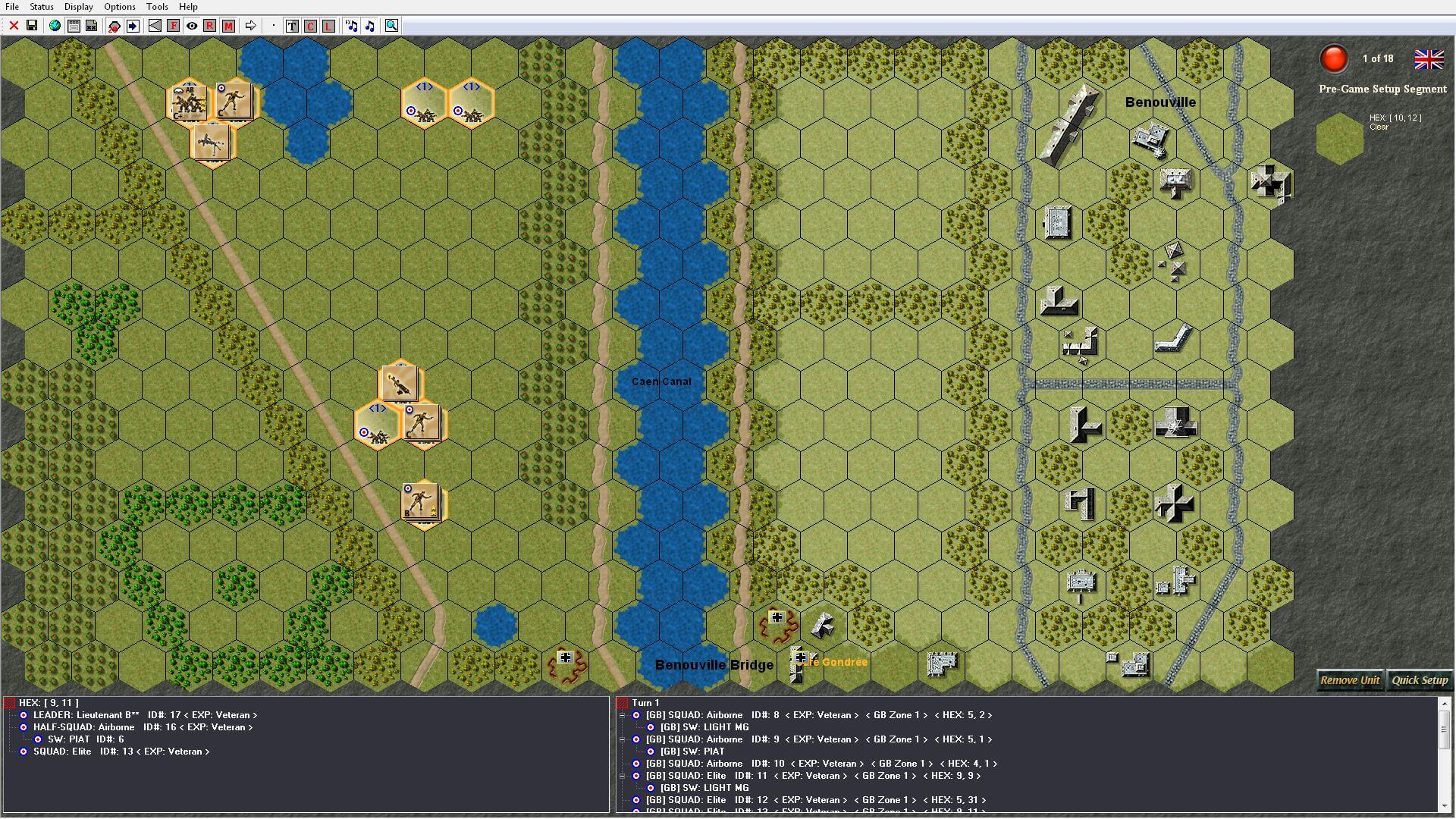Viewport: 1456px width, 819px height.
Task: Click the sound FX music icon
Action: coord(351,26)
